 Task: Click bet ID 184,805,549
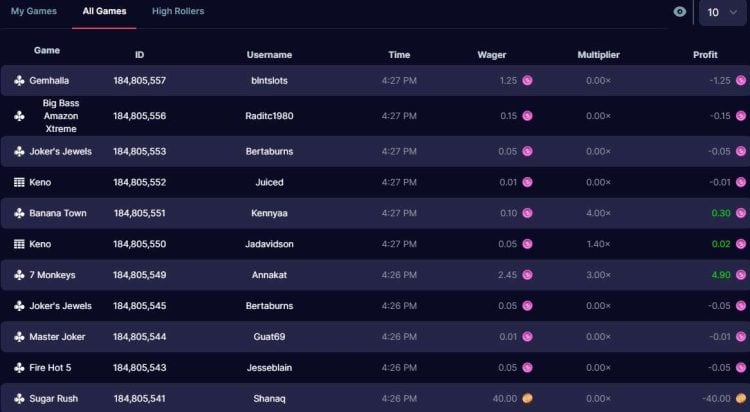tap(139, 275)
